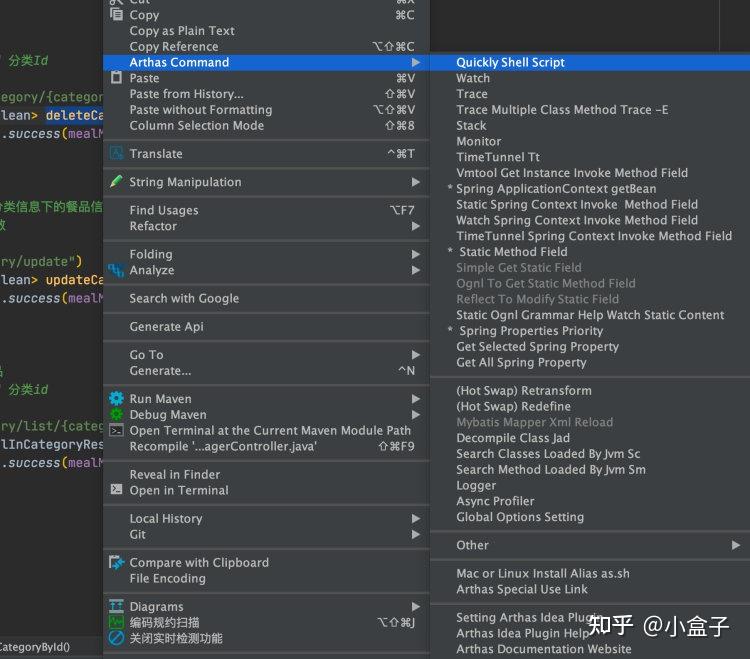Click the Debug Maven green gear icon

[116, 414]
